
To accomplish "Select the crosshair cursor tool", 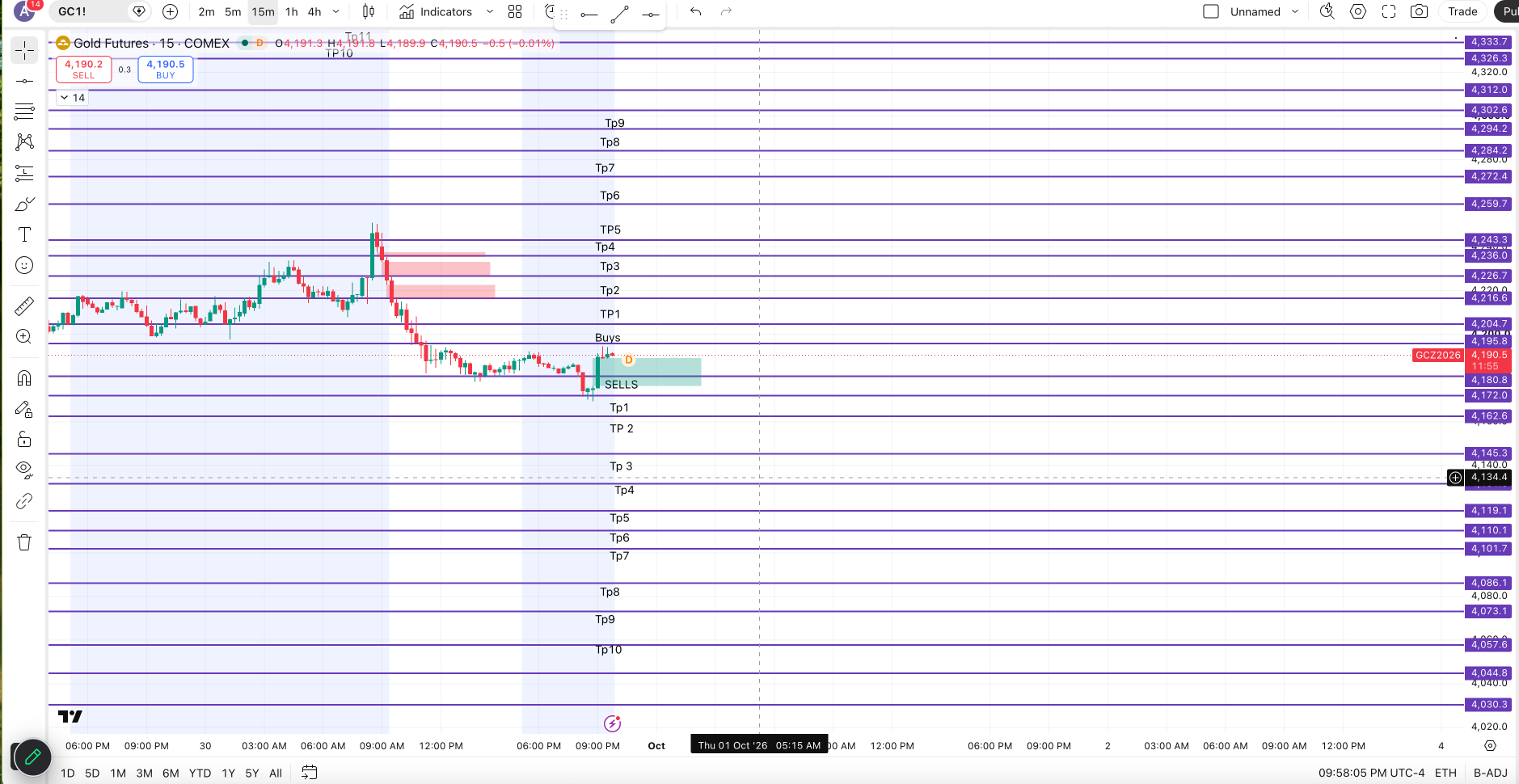I will pos(25,50).
